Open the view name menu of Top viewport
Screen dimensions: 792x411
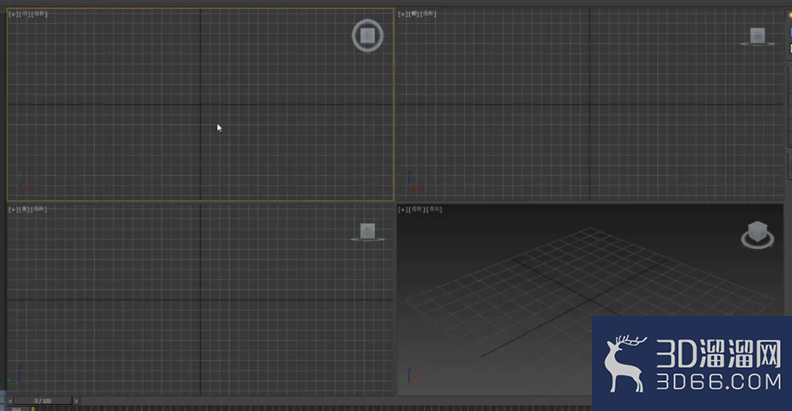click(x=25, y=14)
